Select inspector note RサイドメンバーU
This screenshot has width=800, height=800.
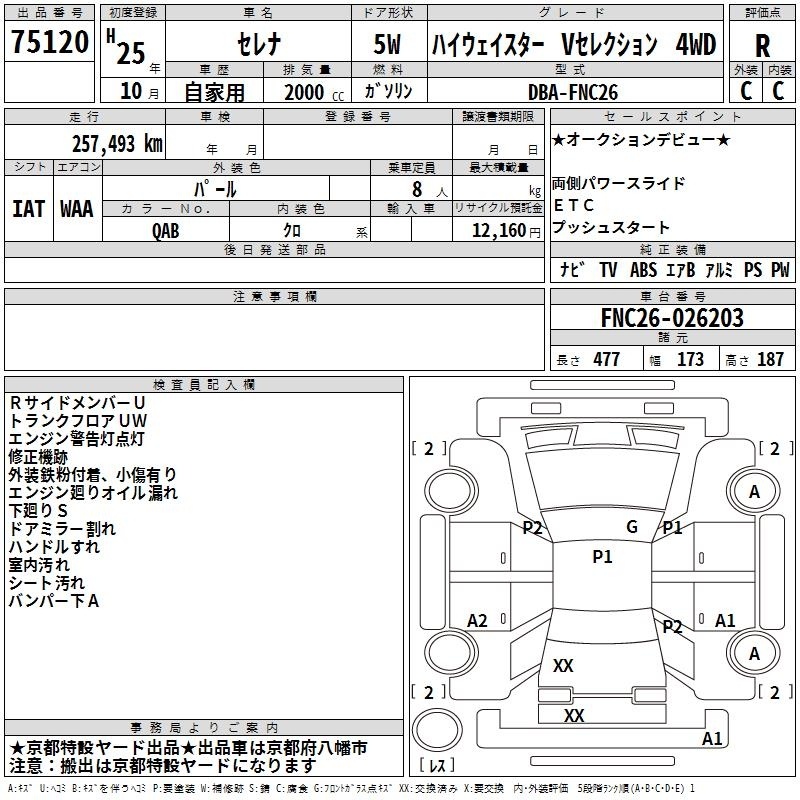78,403
